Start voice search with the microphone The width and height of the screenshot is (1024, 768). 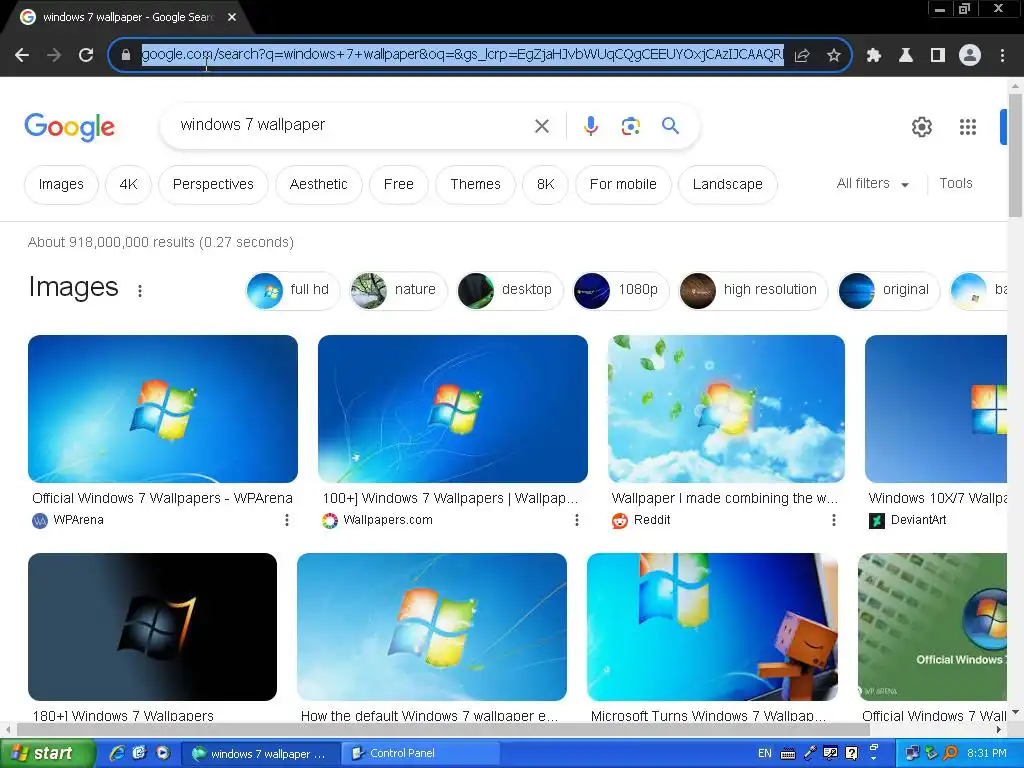point(590,125)
